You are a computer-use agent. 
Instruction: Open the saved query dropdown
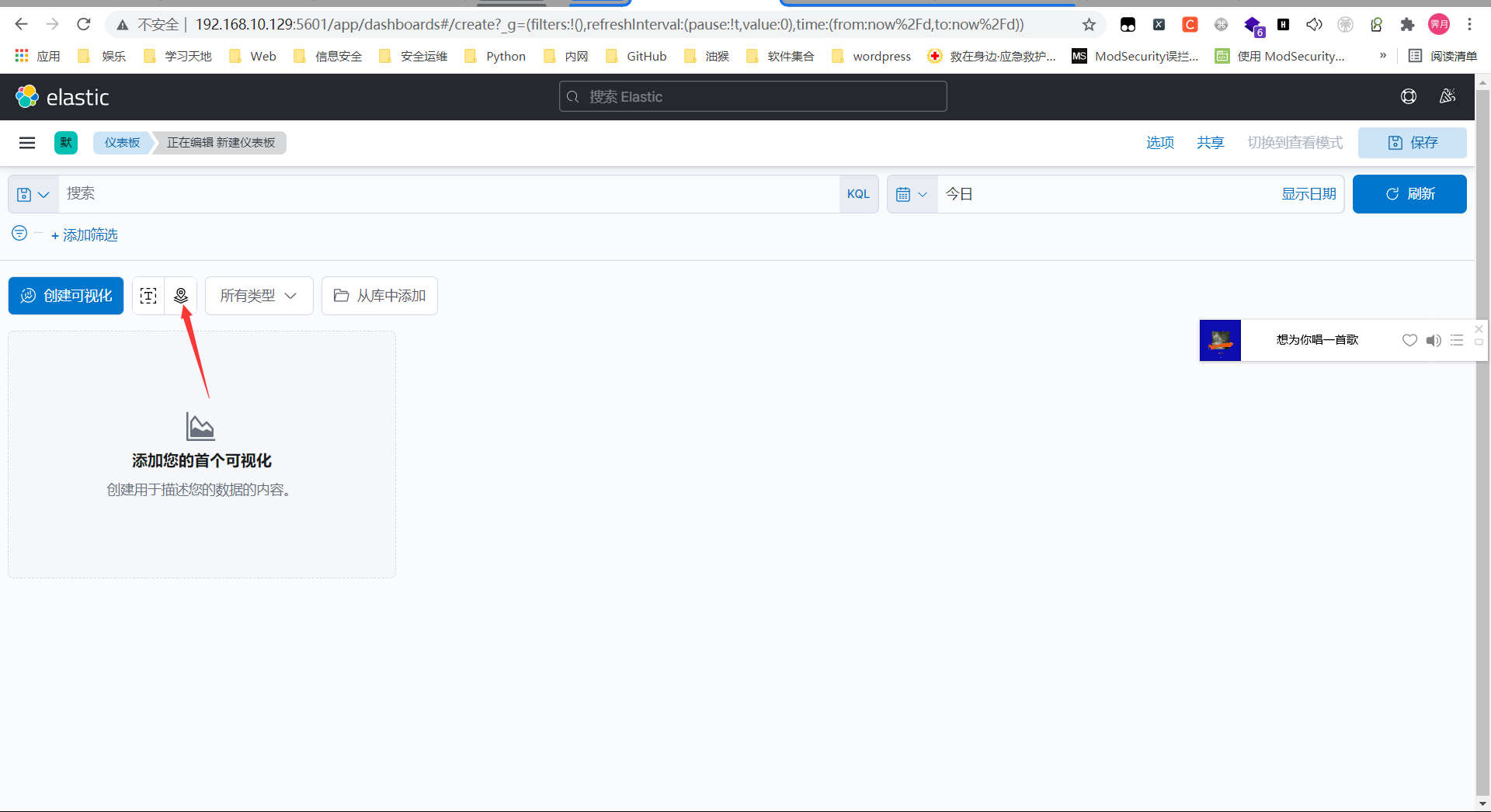pos(33,194)
